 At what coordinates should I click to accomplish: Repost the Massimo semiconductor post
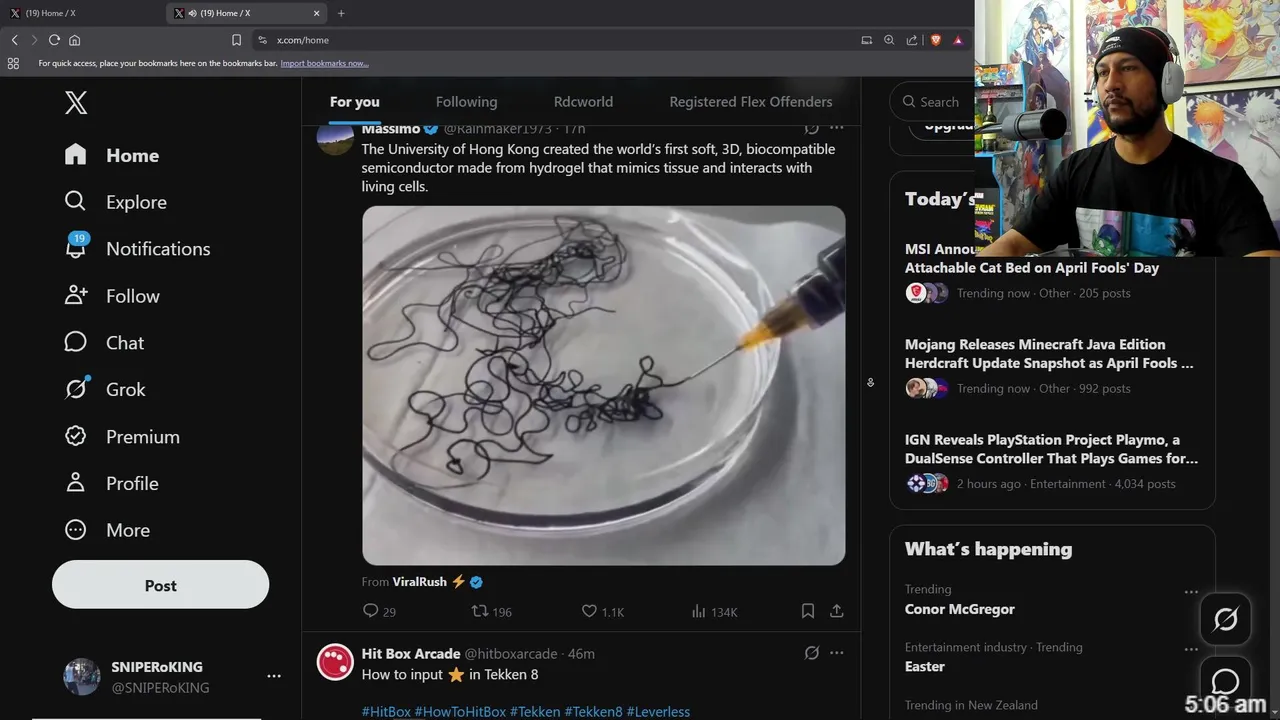[480, 611]
